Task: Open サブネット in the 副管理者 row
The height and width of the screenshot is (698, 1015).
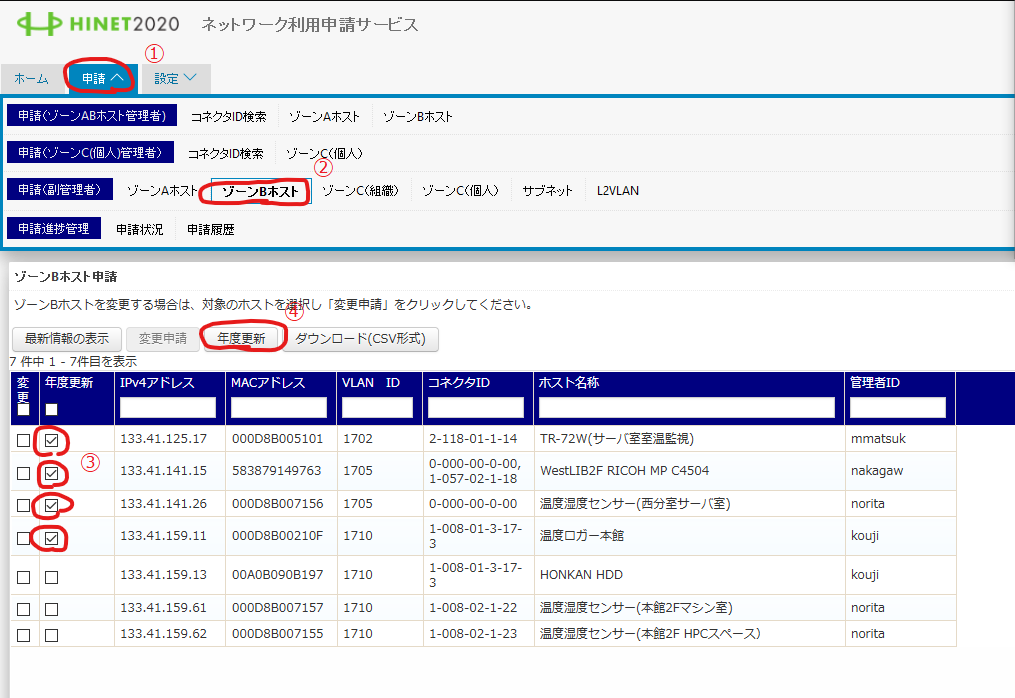Action: click(547, 191)
